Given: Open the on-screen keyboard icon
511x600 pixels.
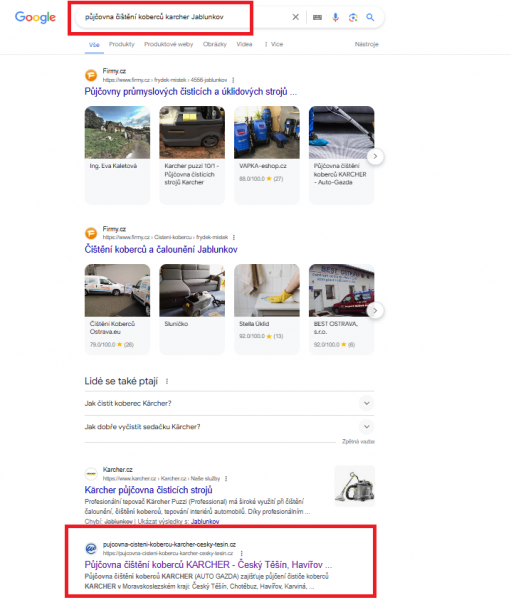Looking at the screenshot, I should coord(317,17).
